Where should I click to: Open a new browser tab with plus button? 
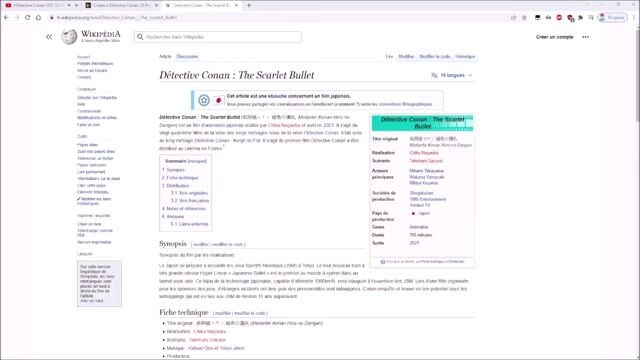(x=249, y=5)
